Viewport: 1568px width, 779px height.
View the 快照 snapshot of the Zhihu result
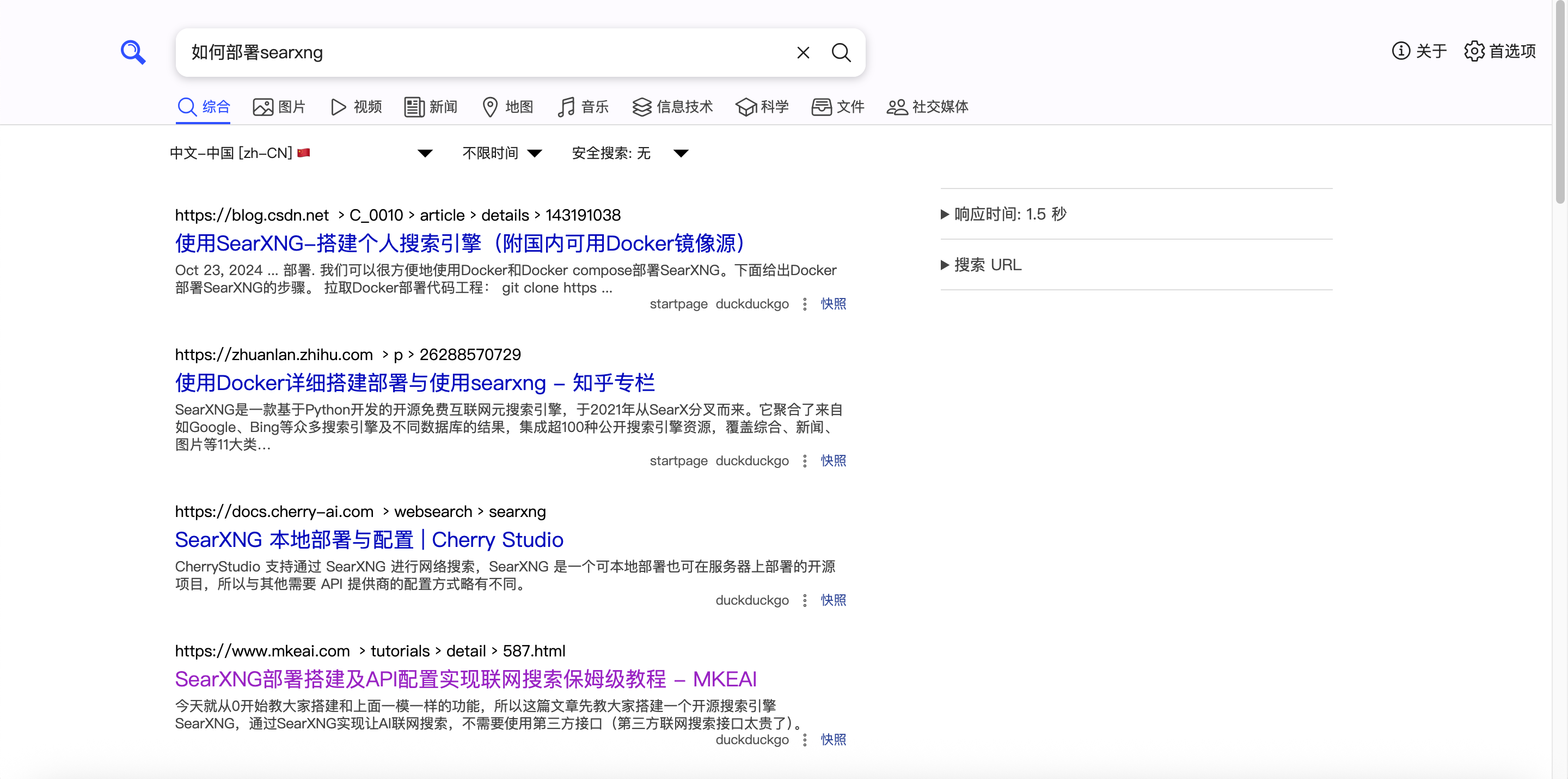[834, 461]
